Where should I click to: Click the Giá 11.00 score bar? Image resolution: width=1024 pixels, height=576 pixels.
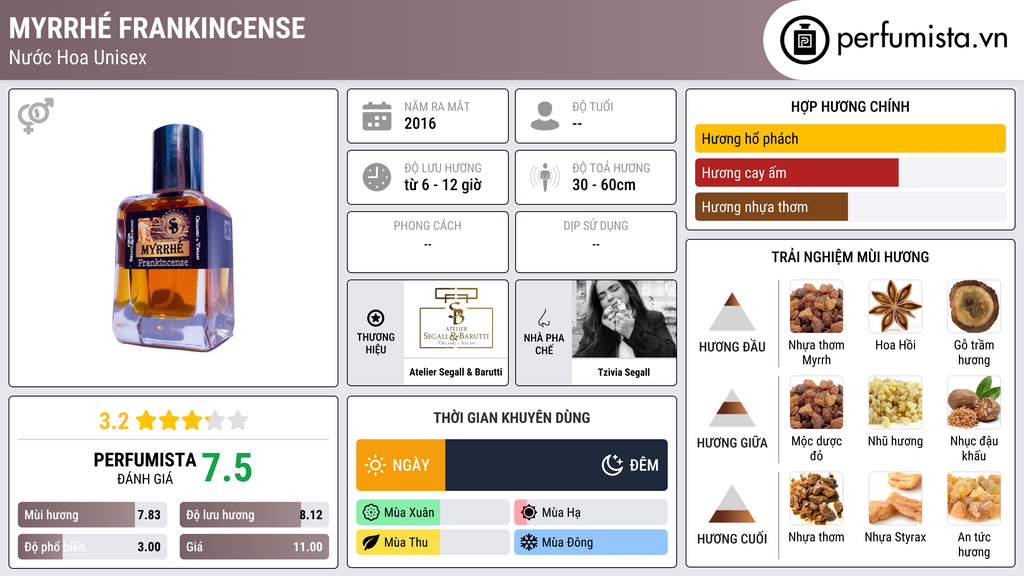(254, 547)
